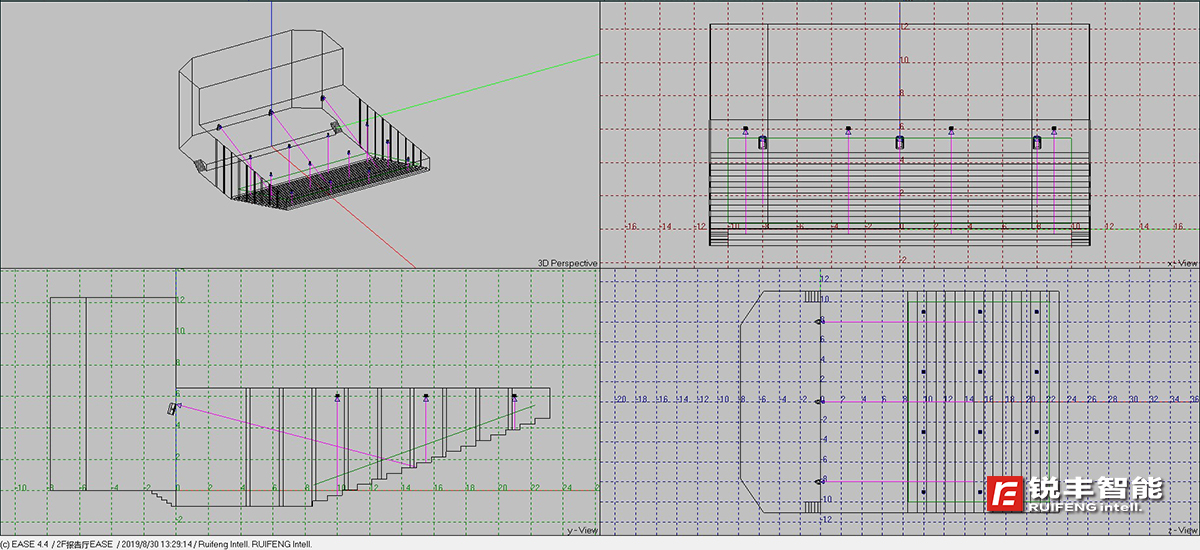This screenshot has width=1200, height=550.
Task: Click the x-View label
Action: coord(1182,263)
